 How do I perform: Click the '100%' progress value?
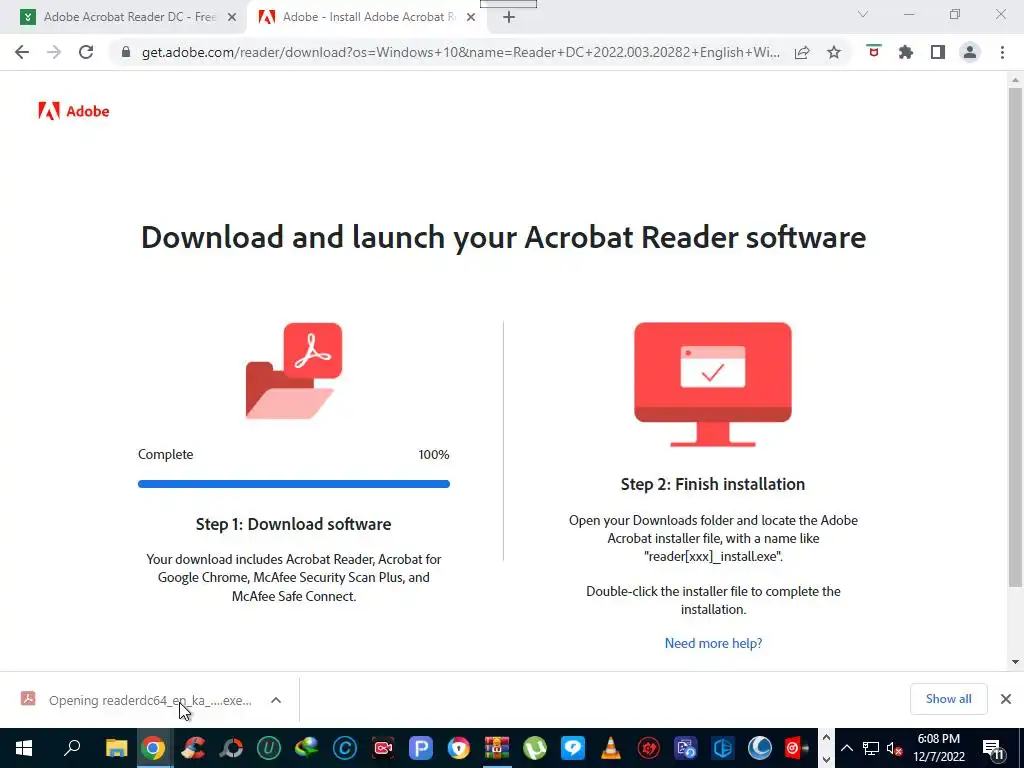coord(434,455)
